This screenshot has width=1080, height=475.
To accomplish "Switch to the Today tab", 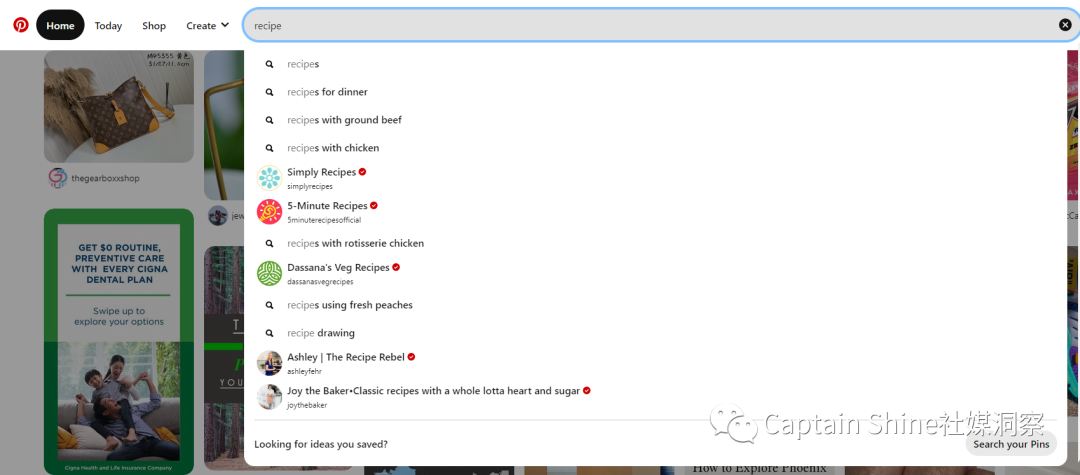I will (108, 25).
